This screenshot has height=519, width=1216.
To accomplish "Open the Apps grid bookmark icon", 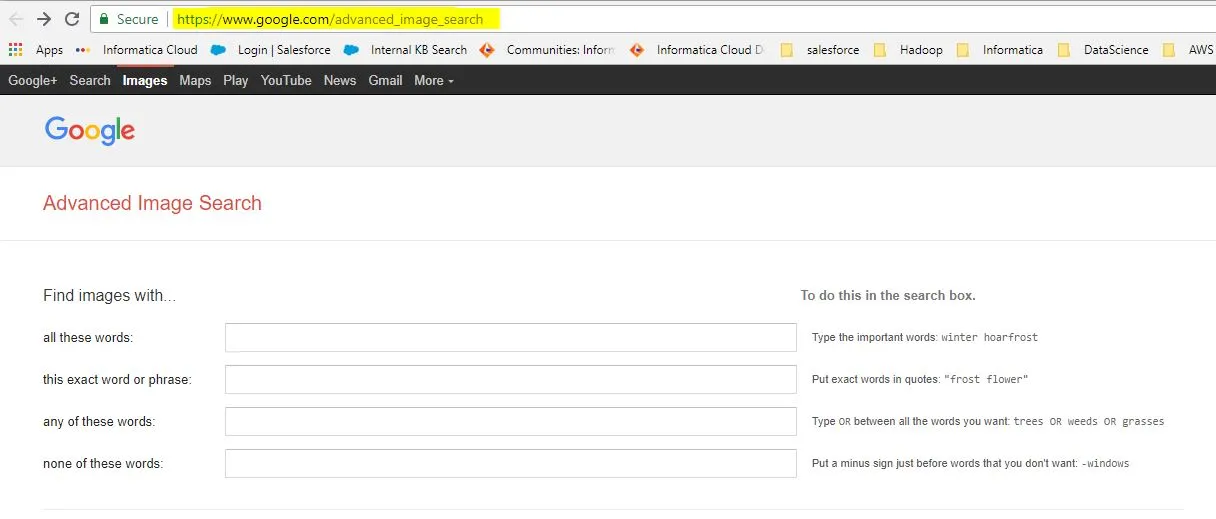I will click(x=15, y=49).
